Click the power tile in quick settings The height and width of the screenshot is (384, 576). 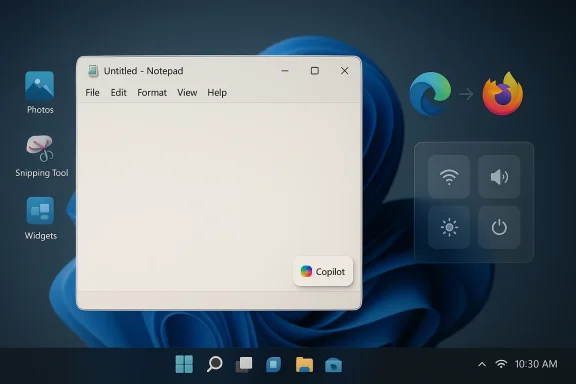pos(499,227)
